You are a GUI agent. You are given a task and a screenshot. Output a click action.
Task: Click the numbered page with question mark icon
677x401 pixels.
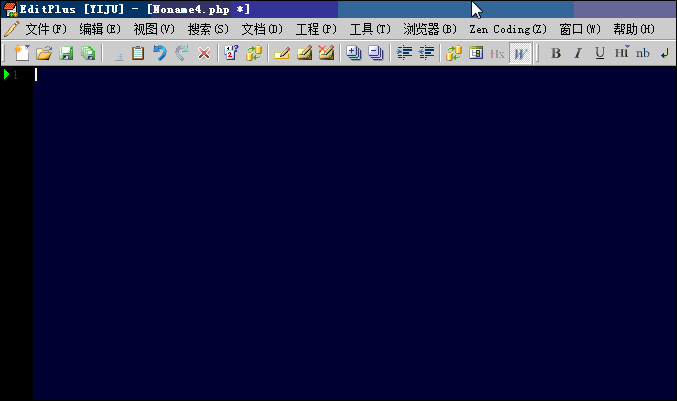pyautogui.click(x=231, y=53)
